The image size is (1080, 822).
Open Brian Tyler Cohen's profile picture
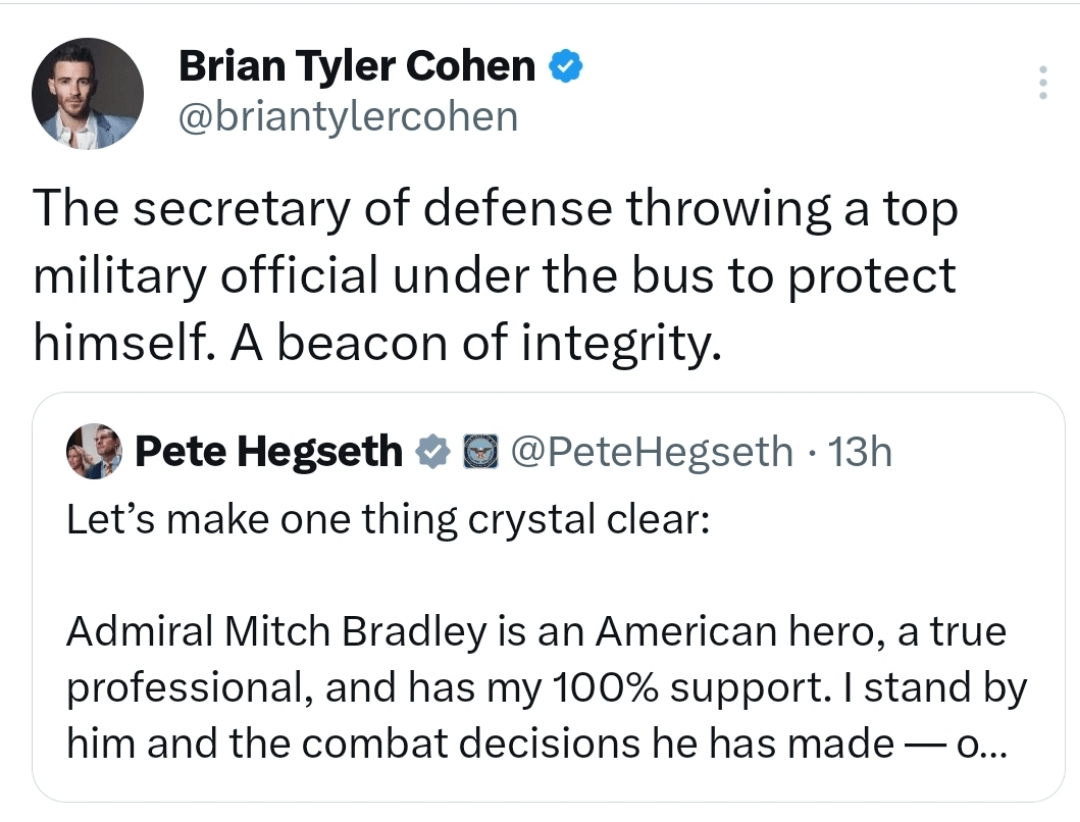tap(87, 94)
